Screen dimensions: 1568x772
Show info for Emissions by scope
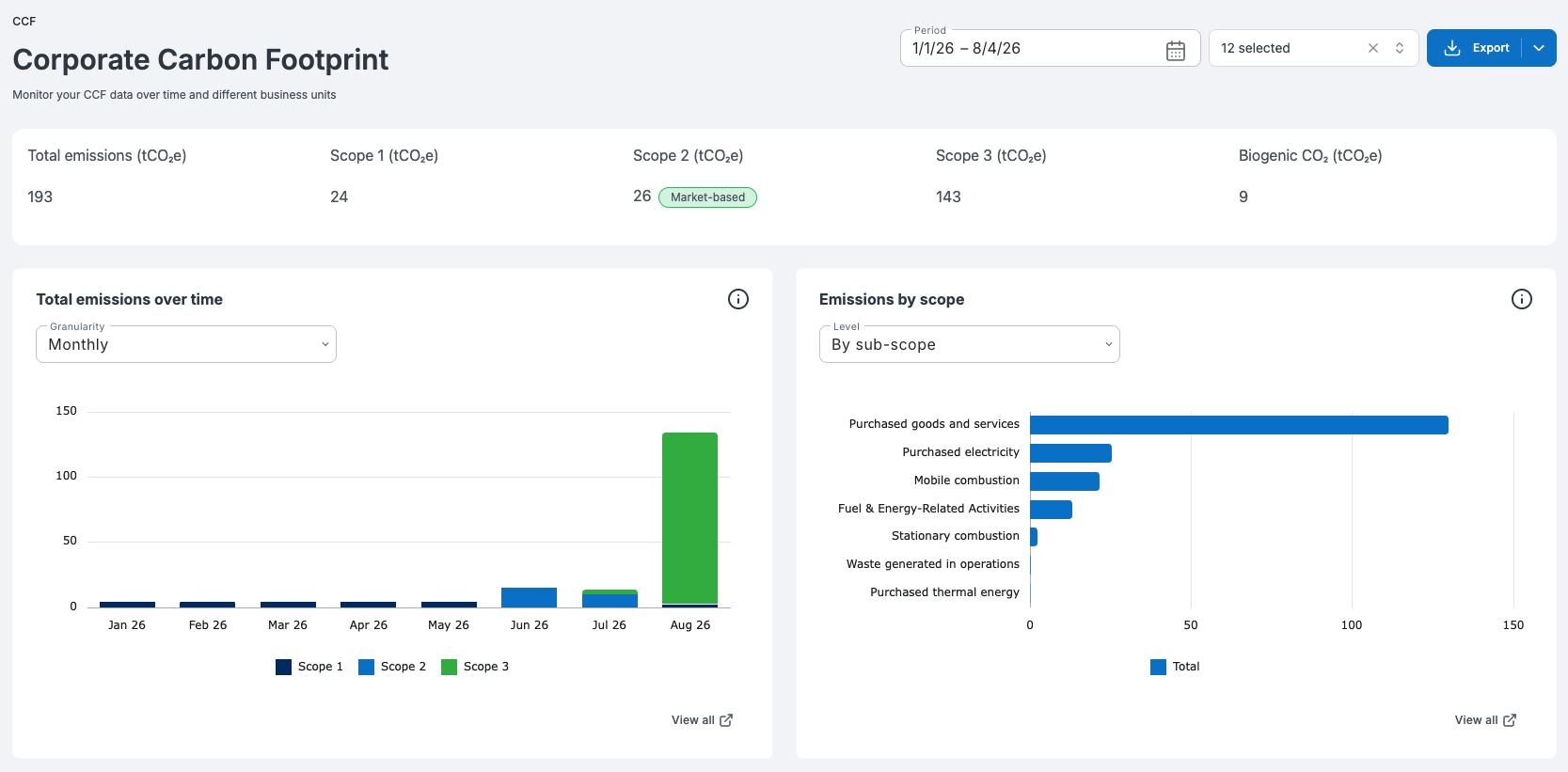point(1521,299)
